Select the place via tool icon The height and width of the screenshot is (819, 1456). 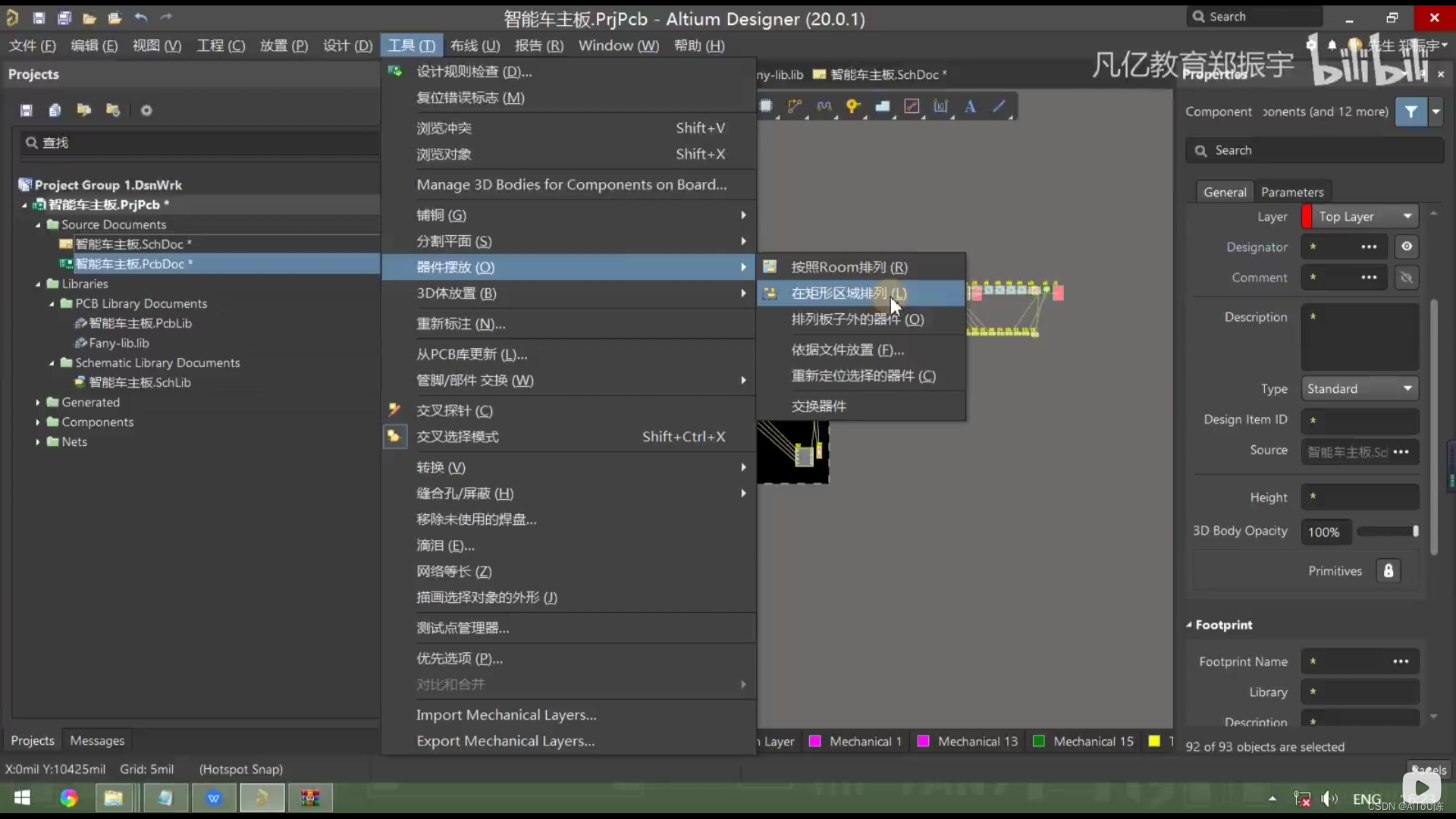click(853, 107)
